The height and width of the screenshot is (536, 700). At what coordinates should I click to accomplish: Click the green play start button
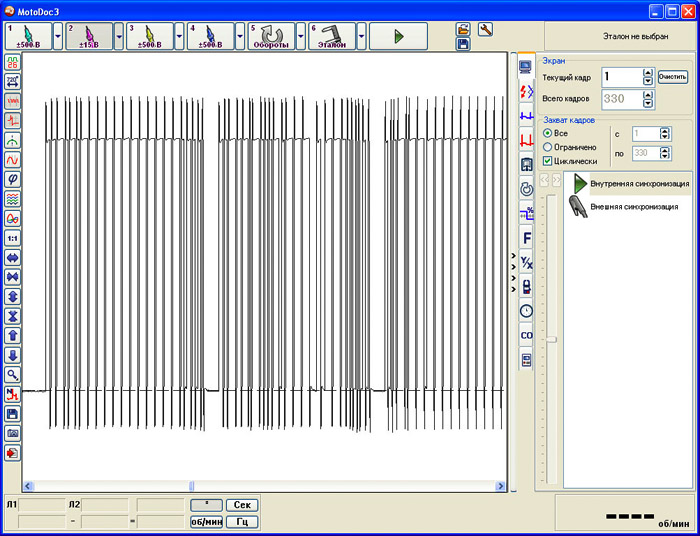click(x=398, y=36)
